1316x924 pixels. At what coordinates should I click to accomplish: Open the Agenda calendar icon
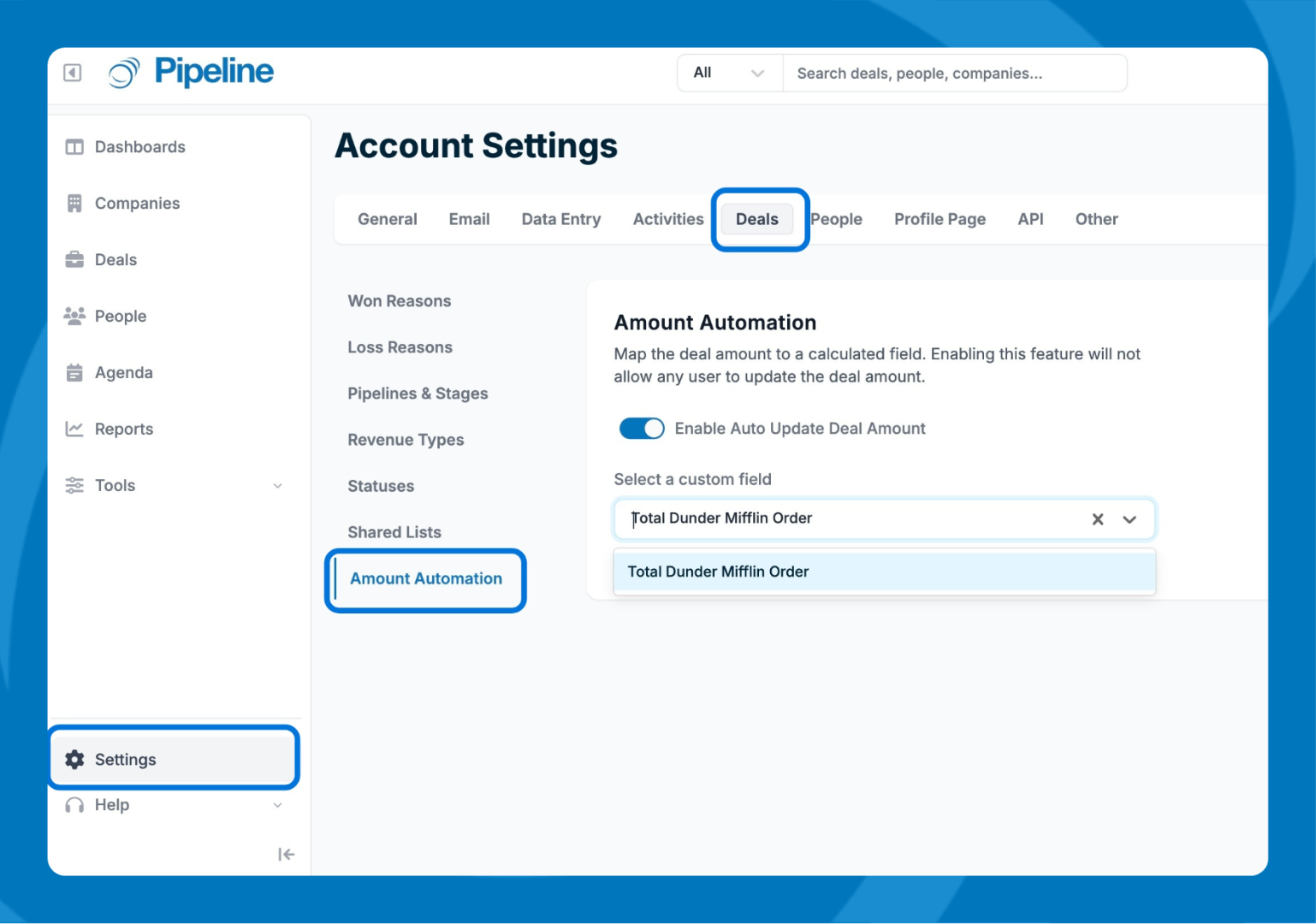[74, 373]
